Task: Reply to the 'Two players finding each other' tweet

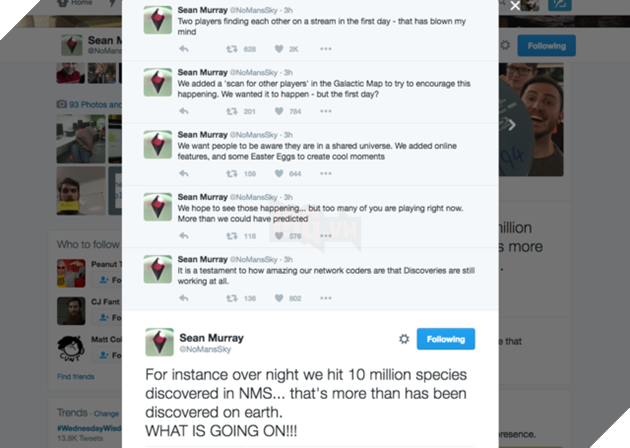Action: click(184, 48)
